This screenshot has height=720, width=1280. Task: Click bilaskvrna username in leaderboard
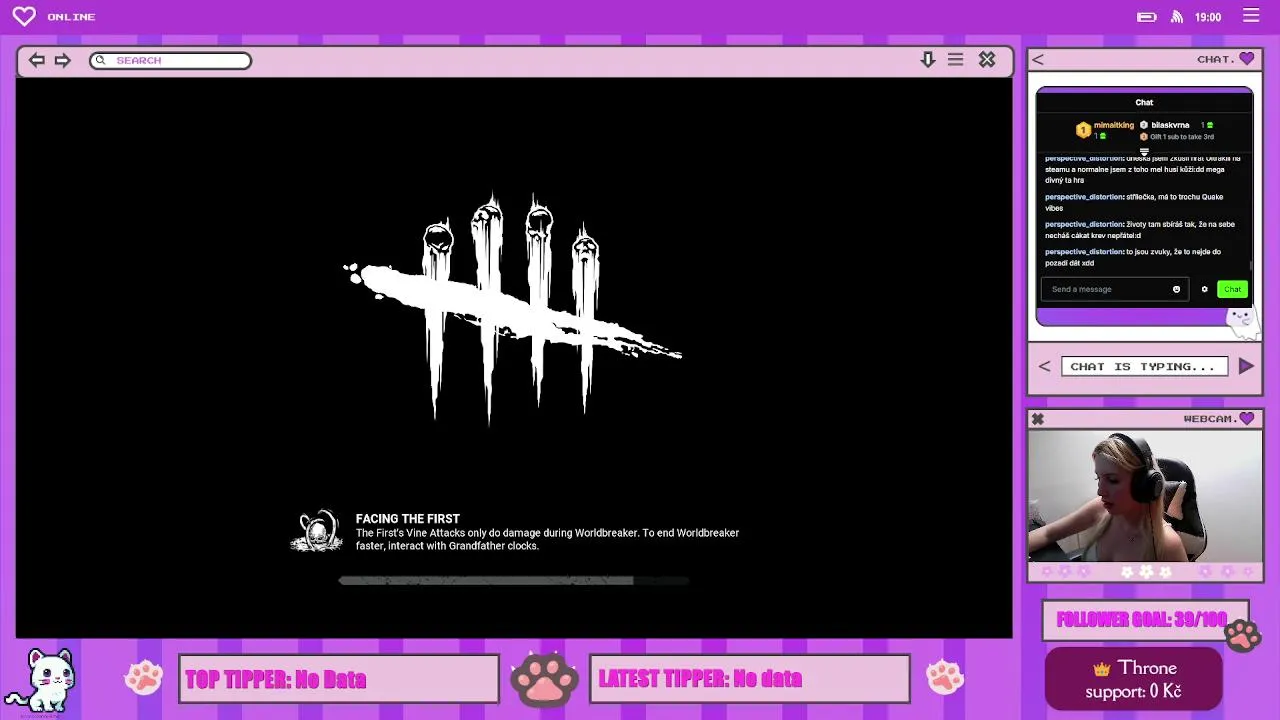click(x=1170, y=125)
